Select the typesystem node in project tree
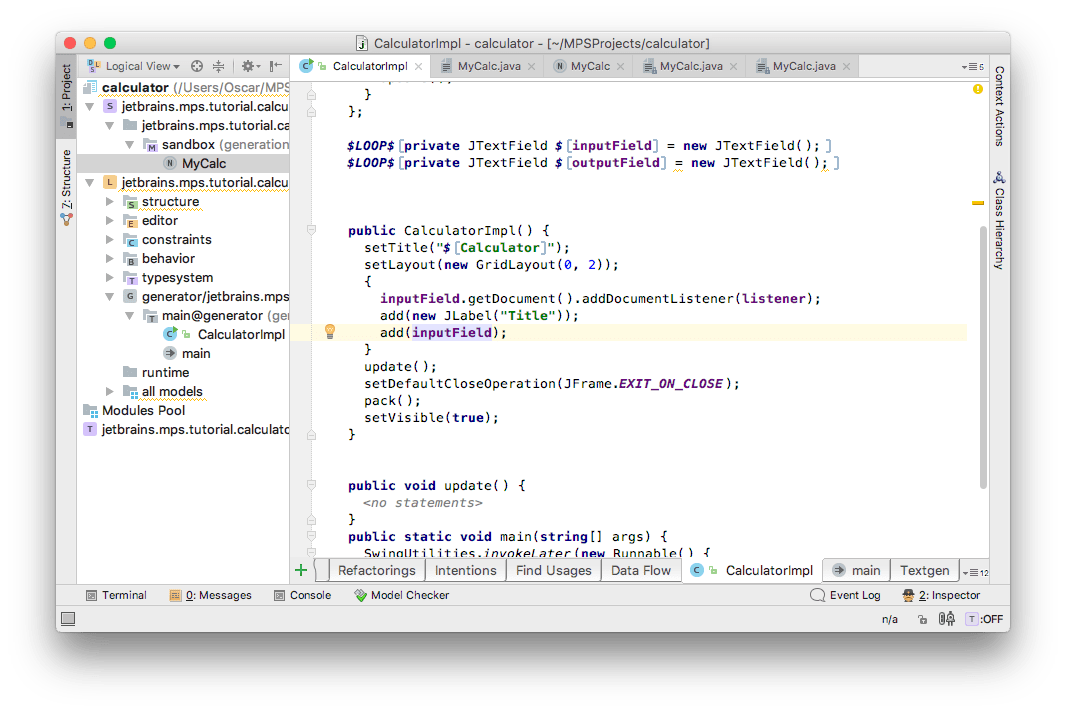 pos(177,278)
